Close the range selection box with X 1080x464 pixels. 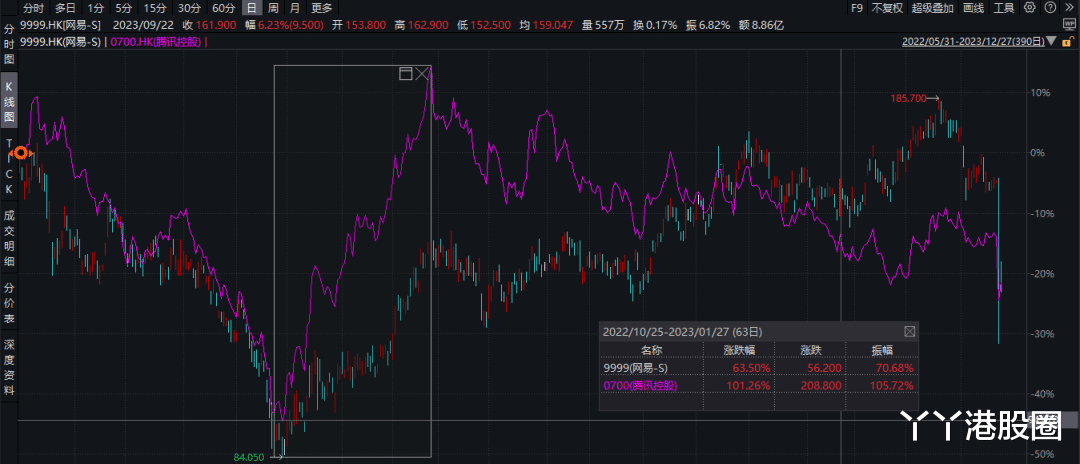point(423,74)
